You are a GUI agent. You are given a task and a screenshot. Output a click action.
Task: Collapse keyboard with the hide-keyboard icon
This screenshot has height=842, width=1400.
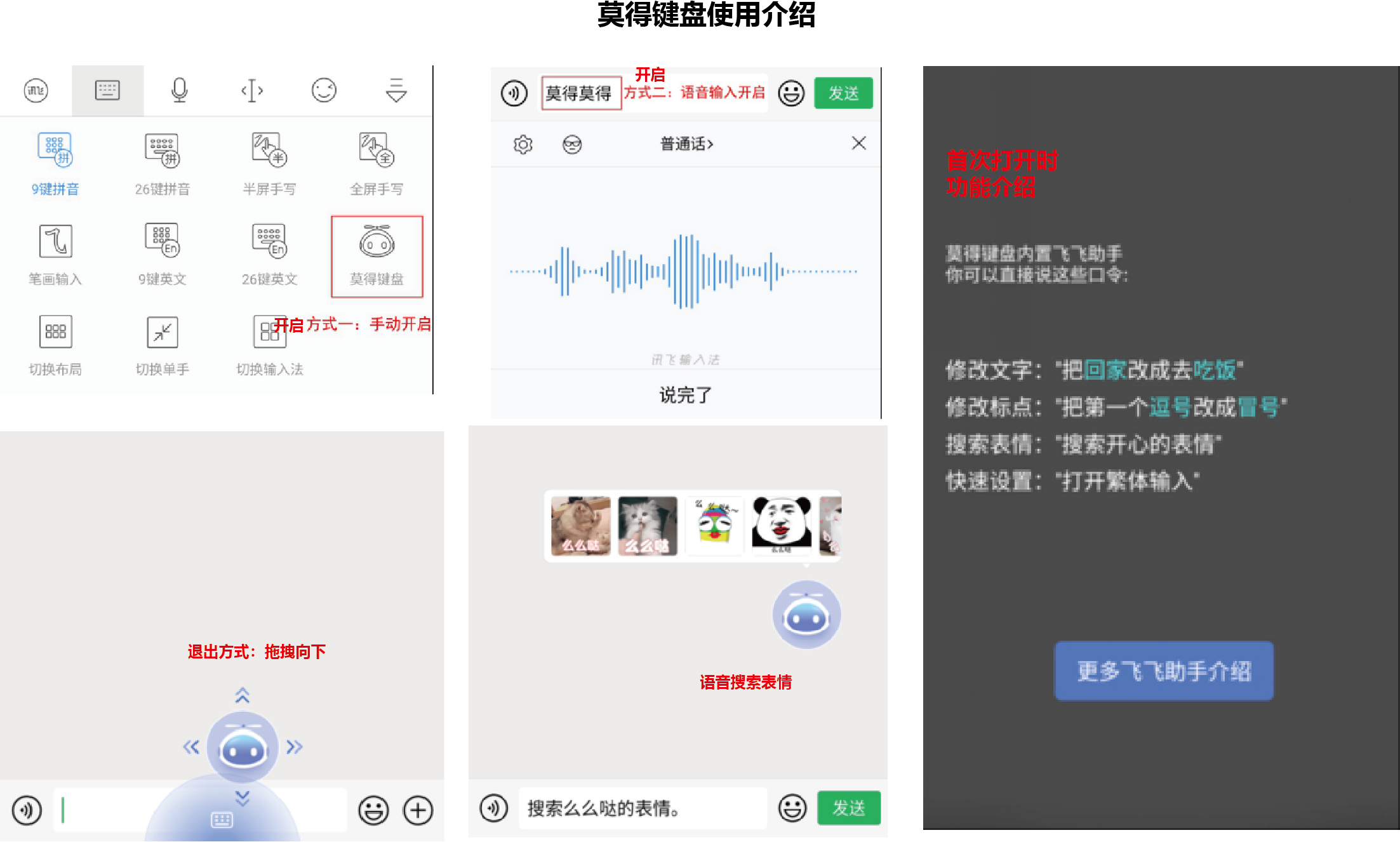pyautogui.click(x=396, y=91)
